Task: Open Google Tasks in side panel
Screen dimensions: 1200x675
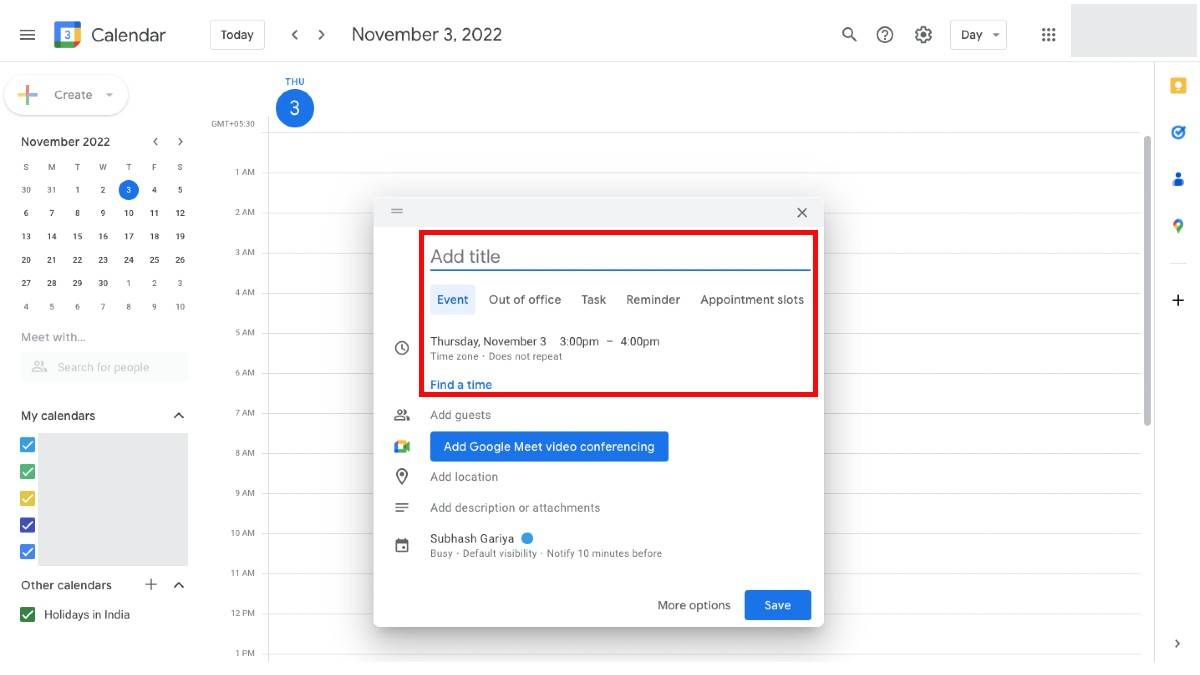Action: point(1178,132)
